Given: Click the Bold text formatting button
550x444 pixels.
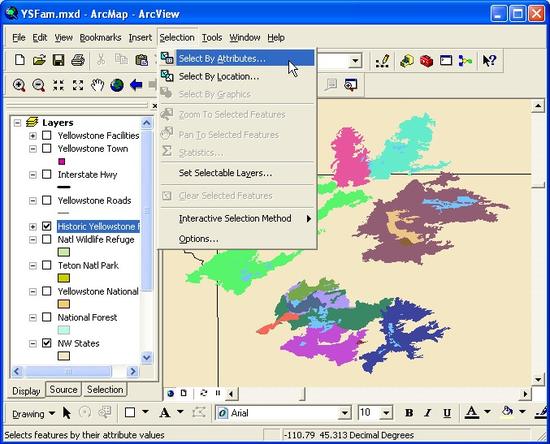Looking at the screenshot, I should pyautogui.click(x=409, y=413).
